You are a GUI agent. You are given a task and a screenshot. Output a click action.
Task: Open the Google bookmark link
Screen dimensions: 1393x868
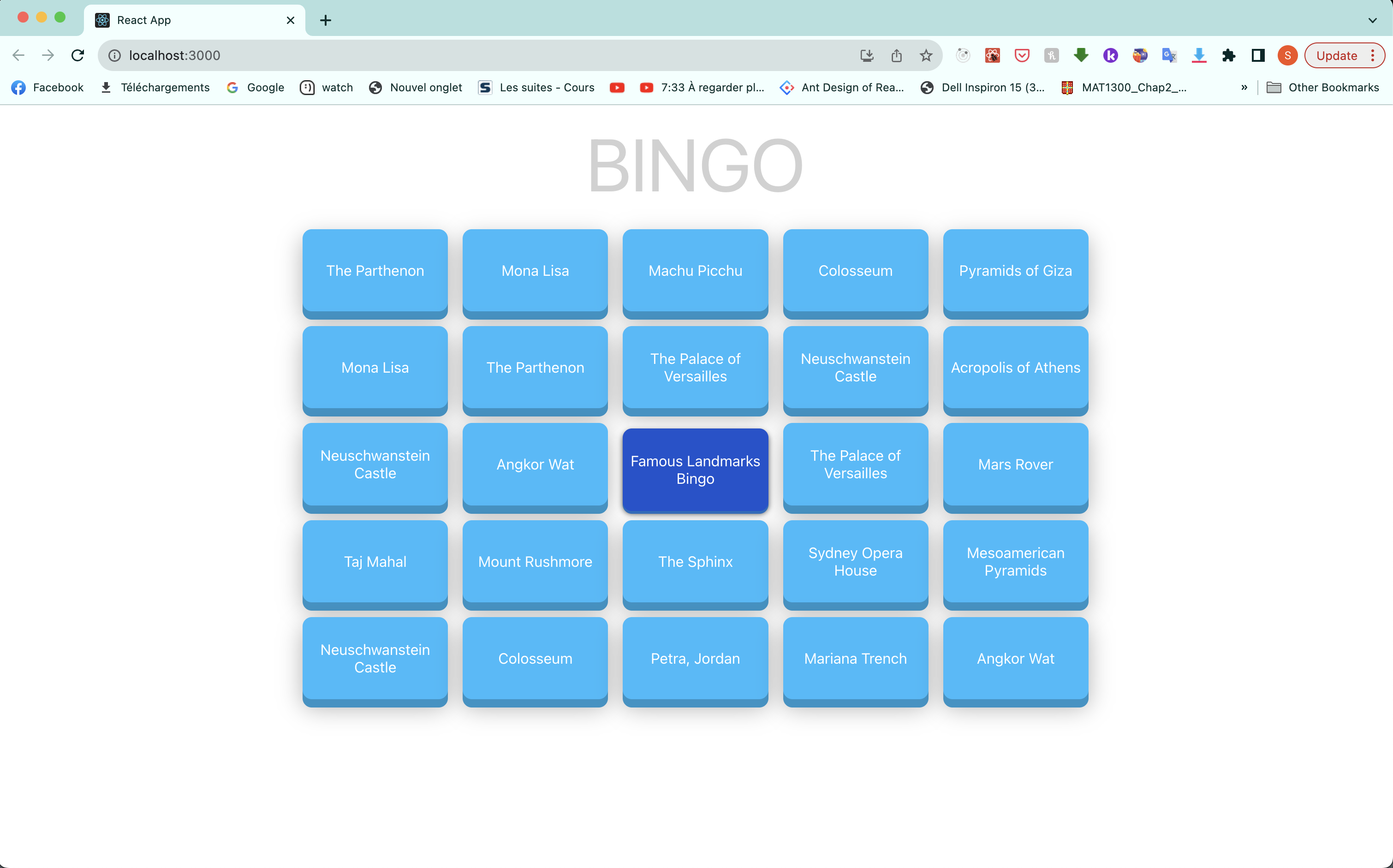tap(255, 87)
